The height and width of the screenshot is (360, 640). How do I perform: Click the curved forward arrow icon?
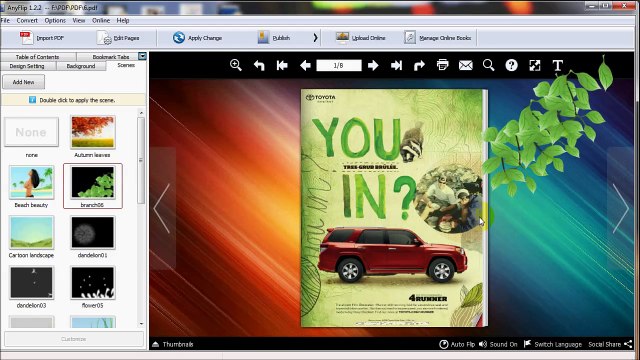[x=419, y=65]
